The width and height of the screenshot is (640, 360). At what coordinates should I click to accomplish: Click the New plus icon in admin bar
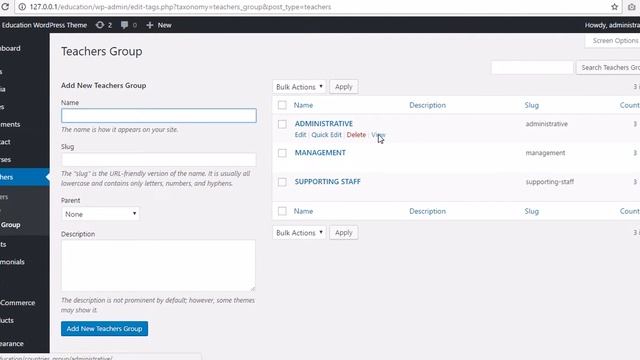point(150,25)
